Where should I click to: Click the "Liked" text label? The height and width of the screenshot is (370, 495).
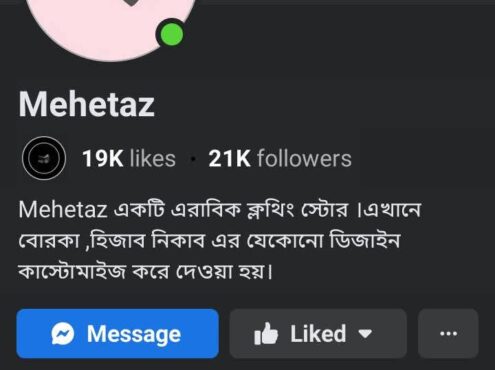point(318,333)
